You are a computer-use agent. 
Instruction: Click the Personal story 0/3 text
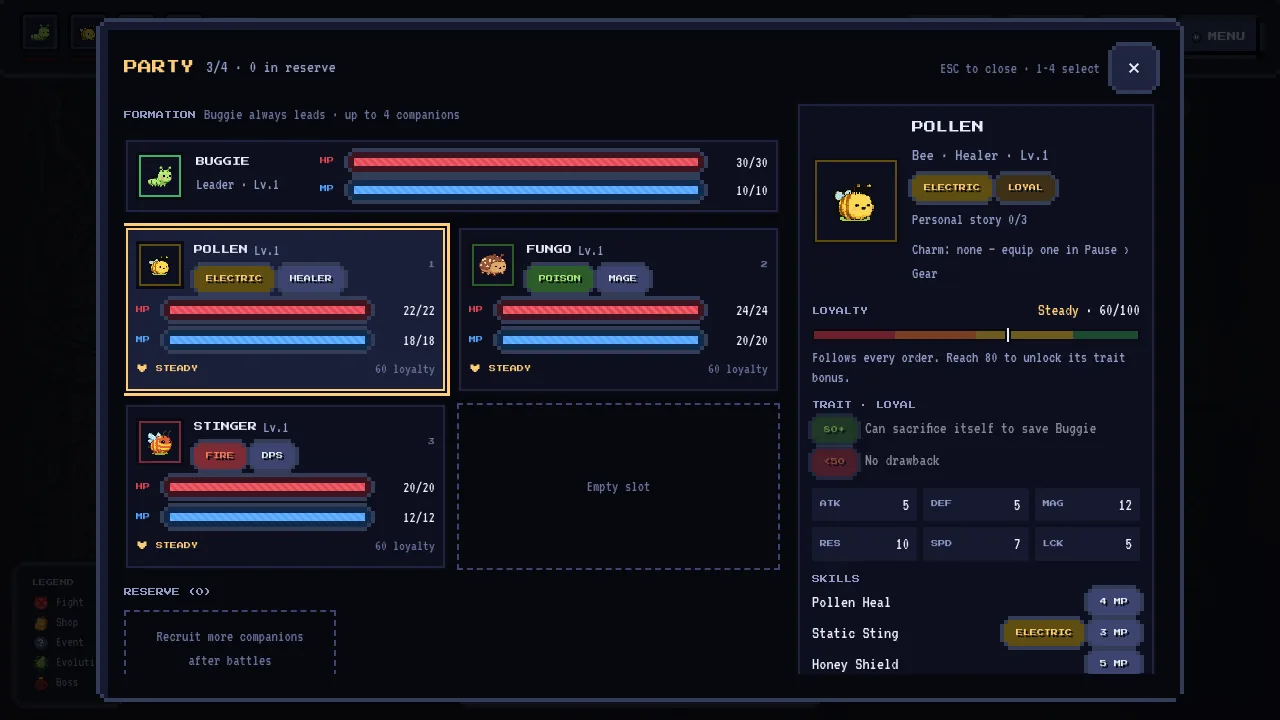coord(969,220)
